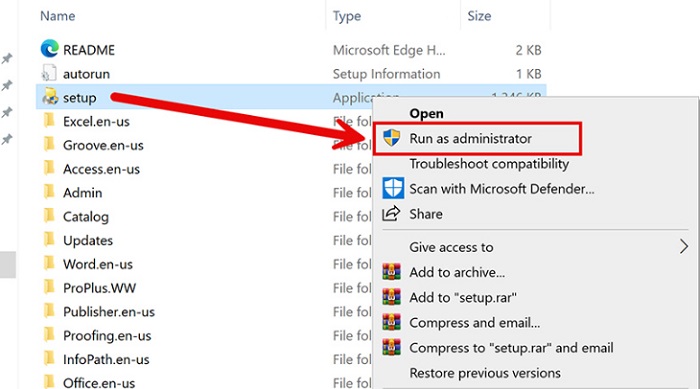The image size is (700, 389).
Task: Click the setup application icon
Action: coord(50,97)
